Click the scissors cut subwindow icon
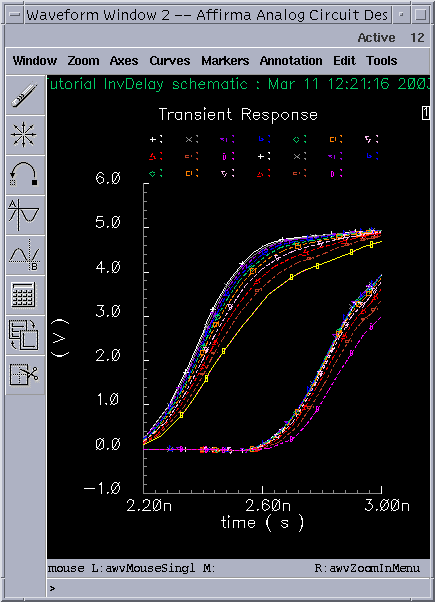Screen dimensions: 435x602 click(25, 375)
